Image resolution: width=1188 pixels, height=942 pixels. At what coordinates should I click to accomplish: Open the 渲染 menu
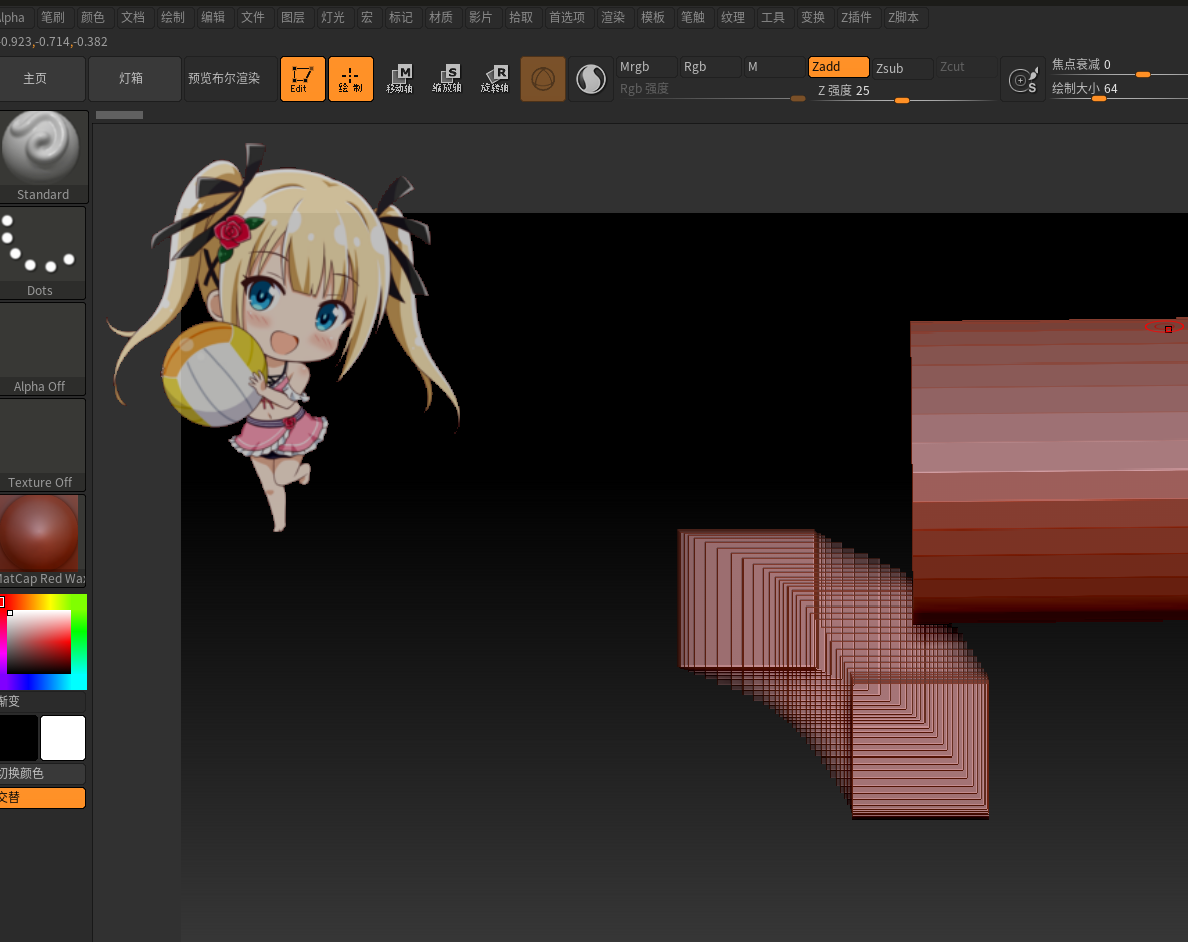point(614,17)
